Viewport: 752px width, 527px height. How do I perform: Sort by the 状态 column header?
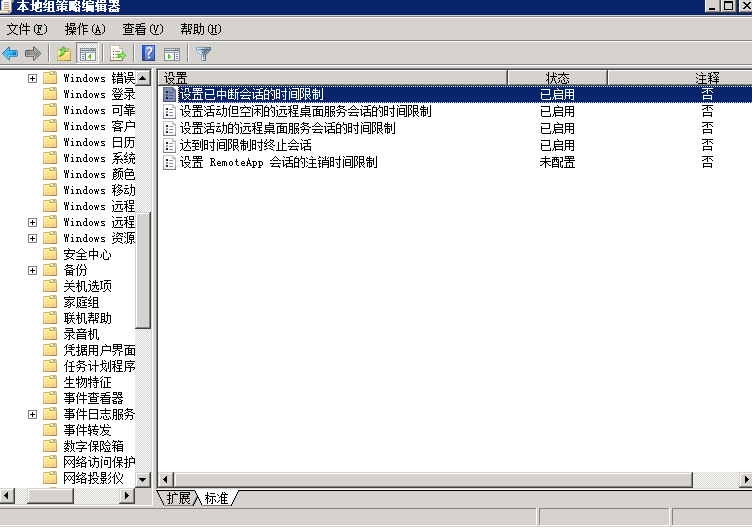557,78
